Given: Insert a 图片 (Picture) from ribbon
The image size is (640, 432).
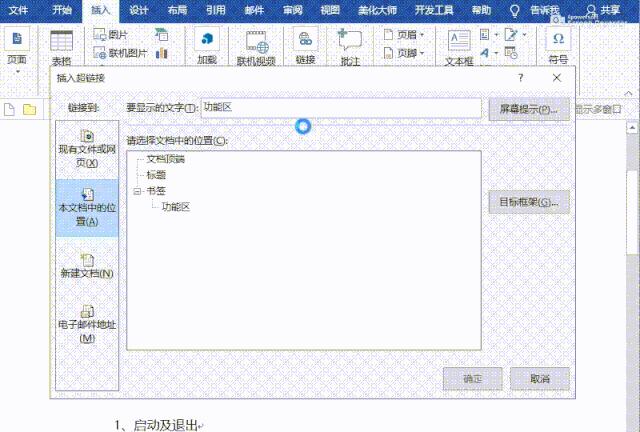Looking at the screenshot, I should coord(111,35).
